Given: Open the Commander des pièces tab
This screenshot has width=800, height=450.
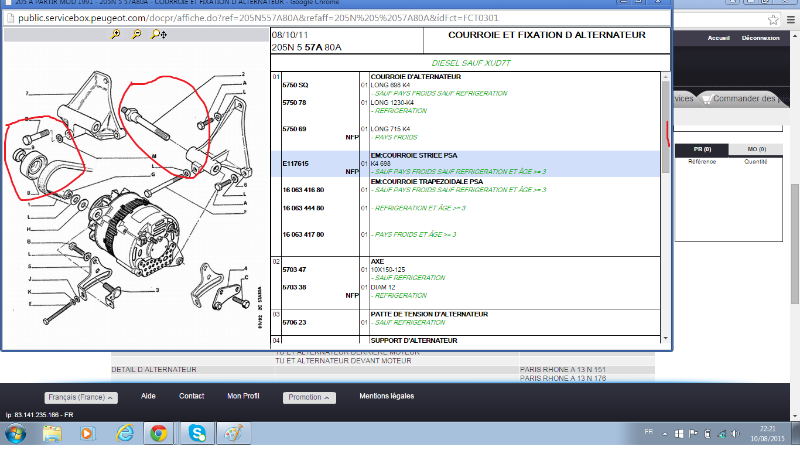Looking at the screenshot, I should click(x=742, y=98).
